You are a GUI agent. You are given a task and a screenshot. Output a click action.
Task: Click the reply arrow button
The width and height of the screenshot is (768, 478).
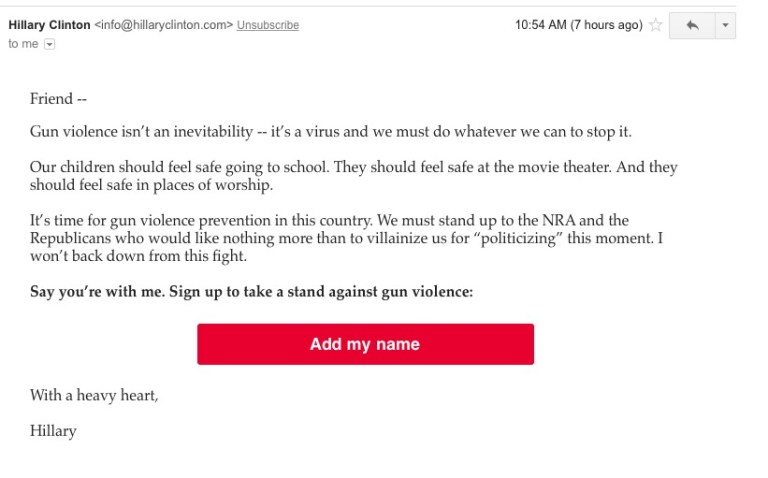[692, 25]
